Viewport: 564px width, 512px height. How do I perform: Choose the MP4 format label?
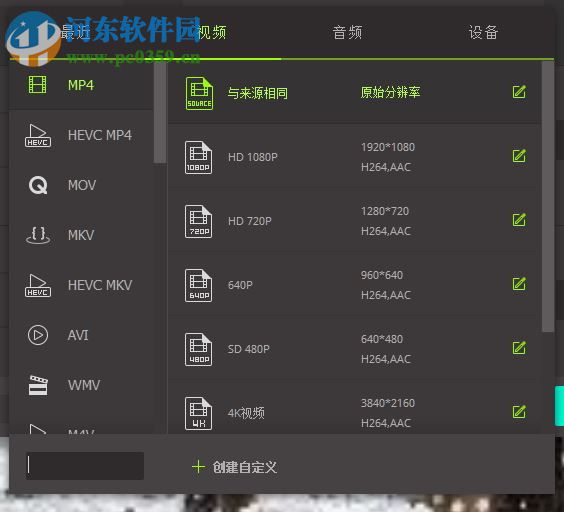(81, 85)
